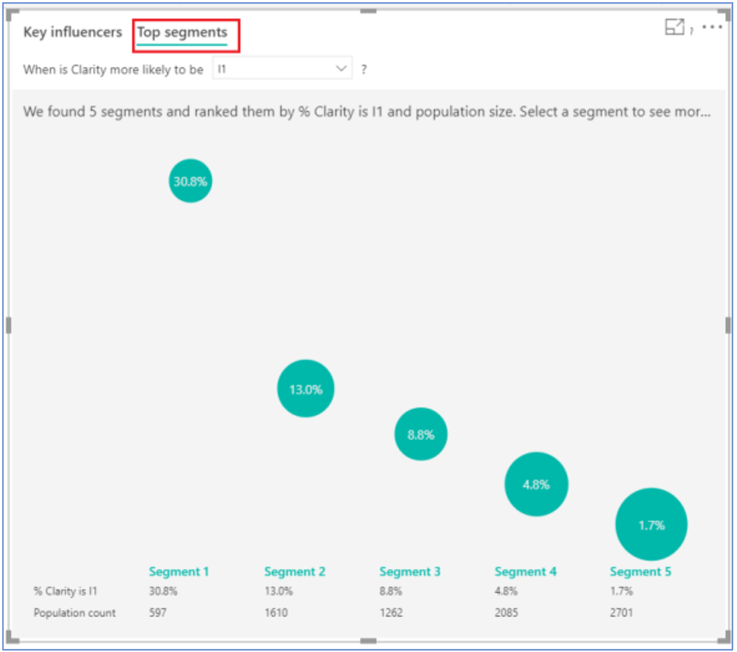Select the large 1.7% bubble

tap(651, 524)
